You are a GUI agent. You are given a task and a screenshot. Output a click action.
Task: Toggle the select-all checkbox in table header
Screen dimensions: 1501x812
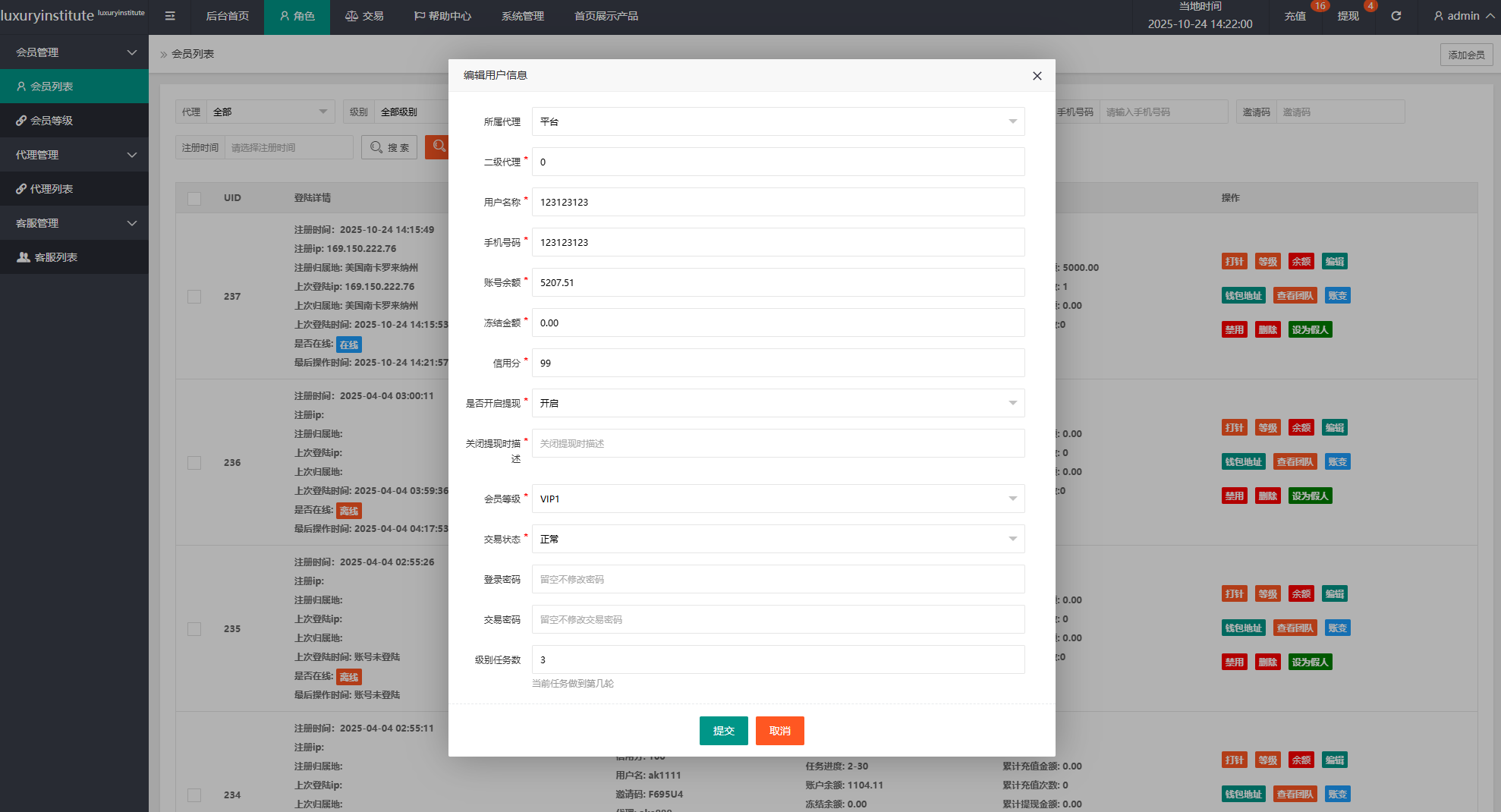tap(194, 198)
